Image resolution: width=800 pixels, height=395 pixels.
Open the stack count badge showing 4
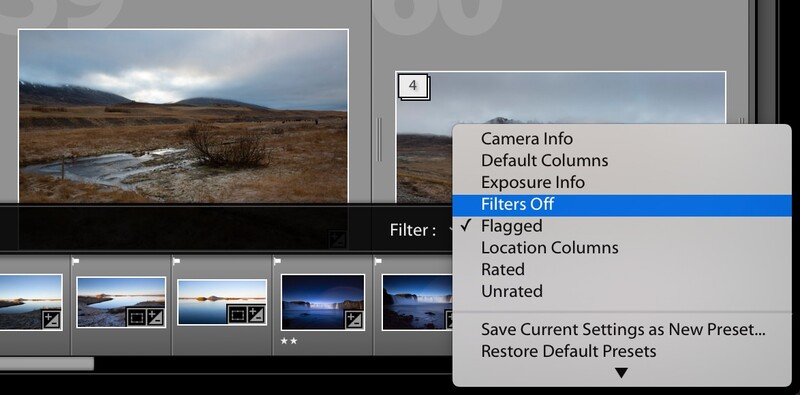413,87
